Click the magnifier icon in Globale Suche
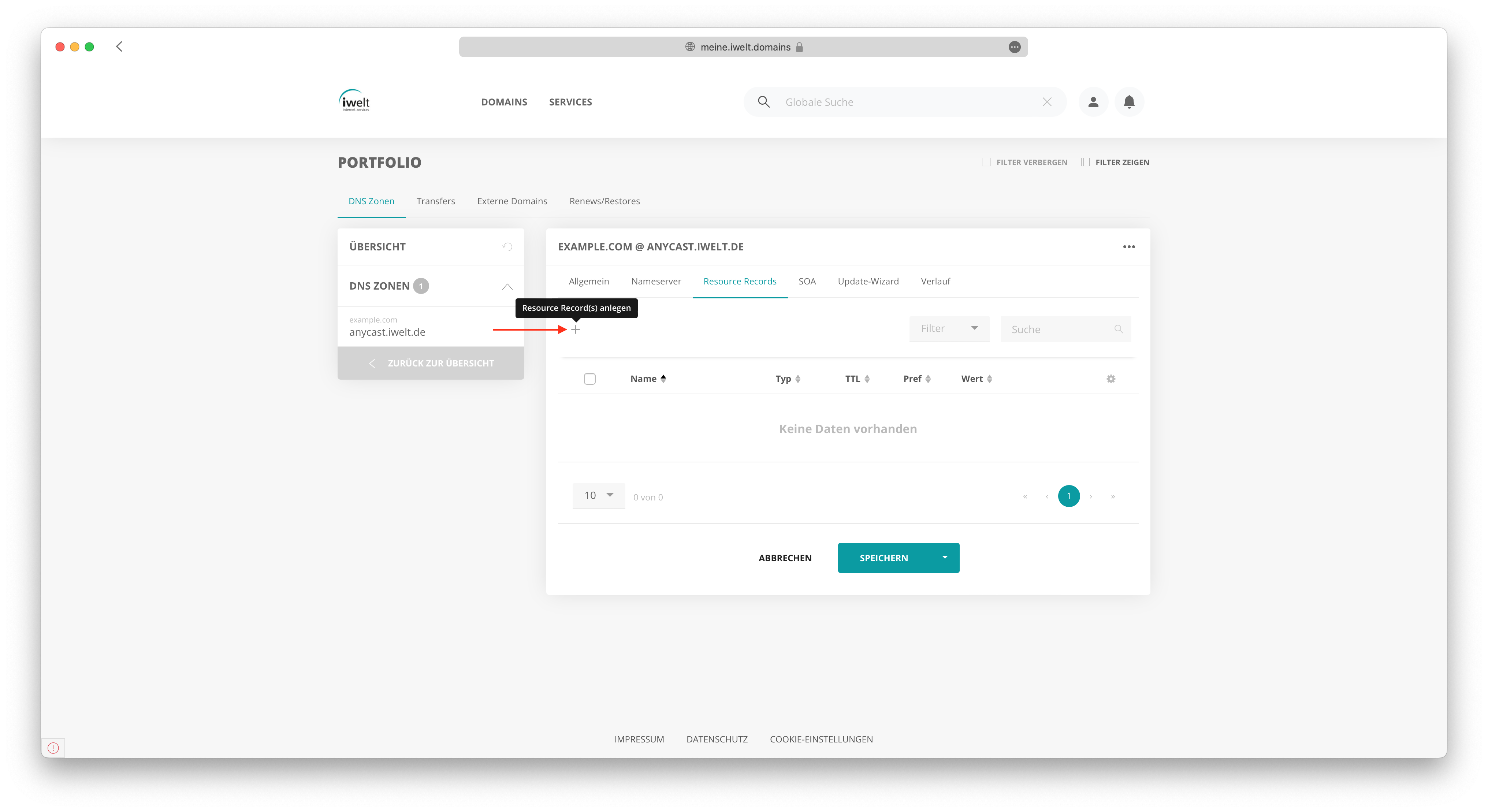Screen dimensions: 1488x812 click(764, 102)
